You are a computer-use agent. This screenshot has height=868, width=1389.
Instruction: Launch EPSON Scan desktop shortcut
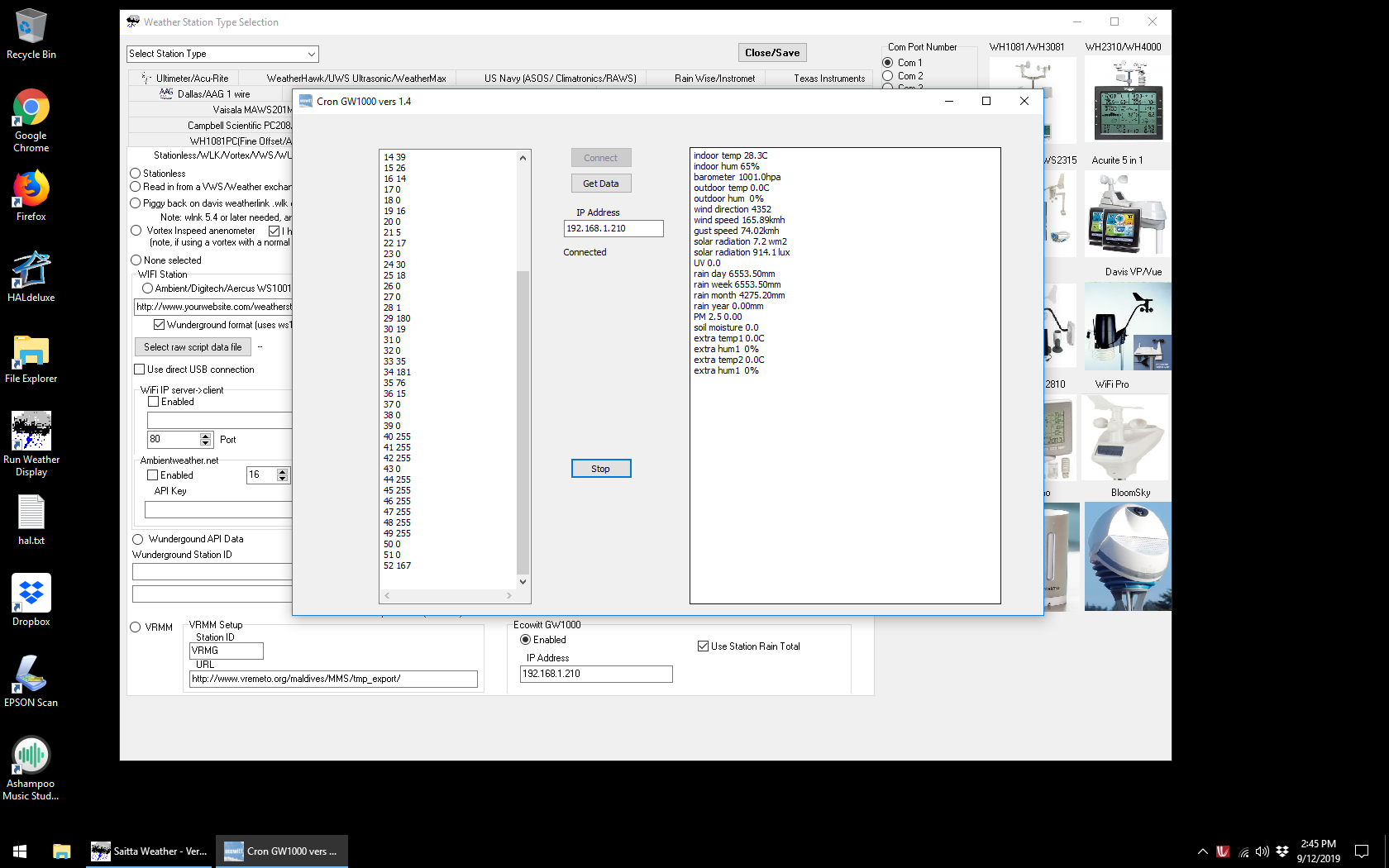(31, 681)
